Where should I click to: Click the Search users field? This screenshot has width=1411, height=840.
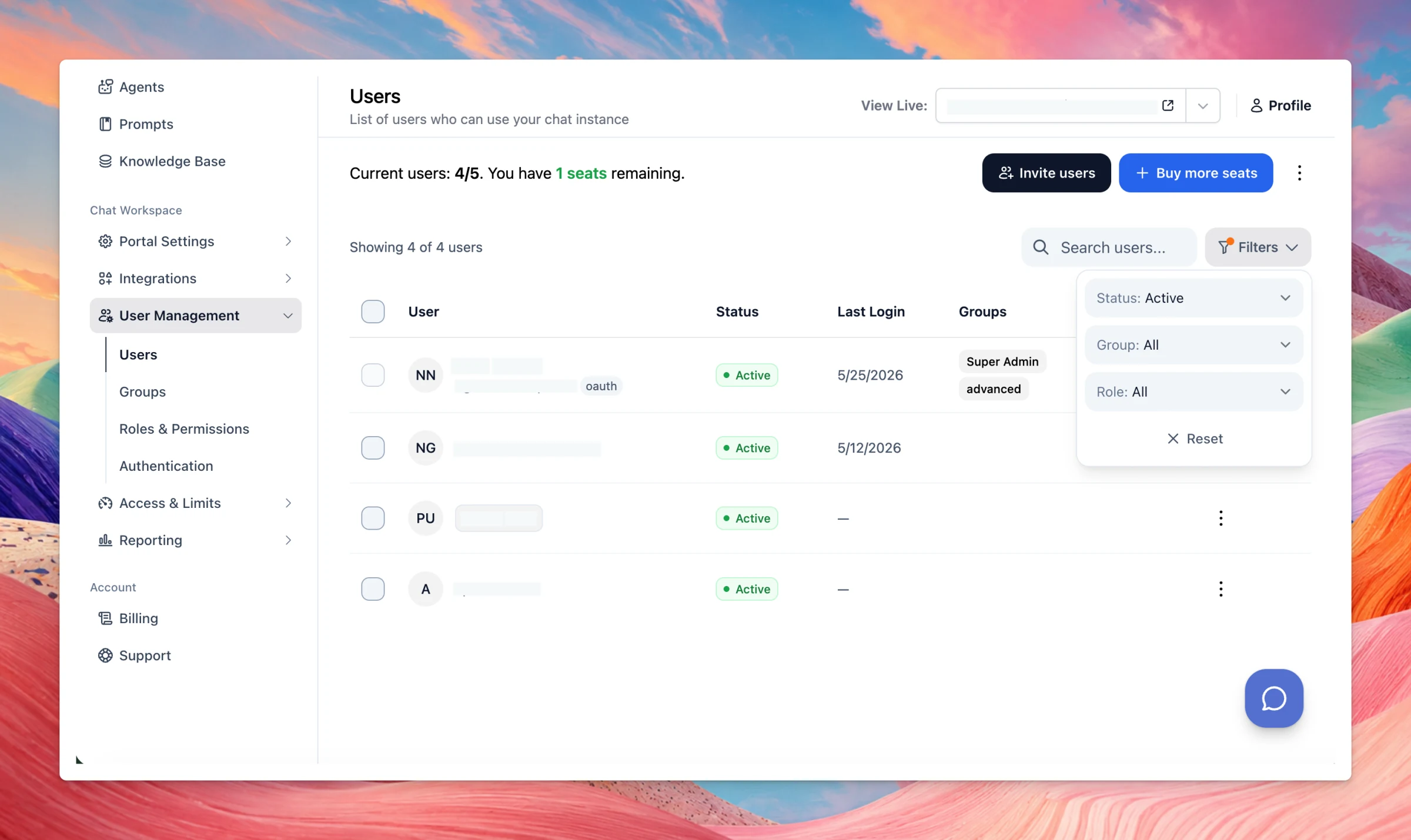tap(1109, 247)
